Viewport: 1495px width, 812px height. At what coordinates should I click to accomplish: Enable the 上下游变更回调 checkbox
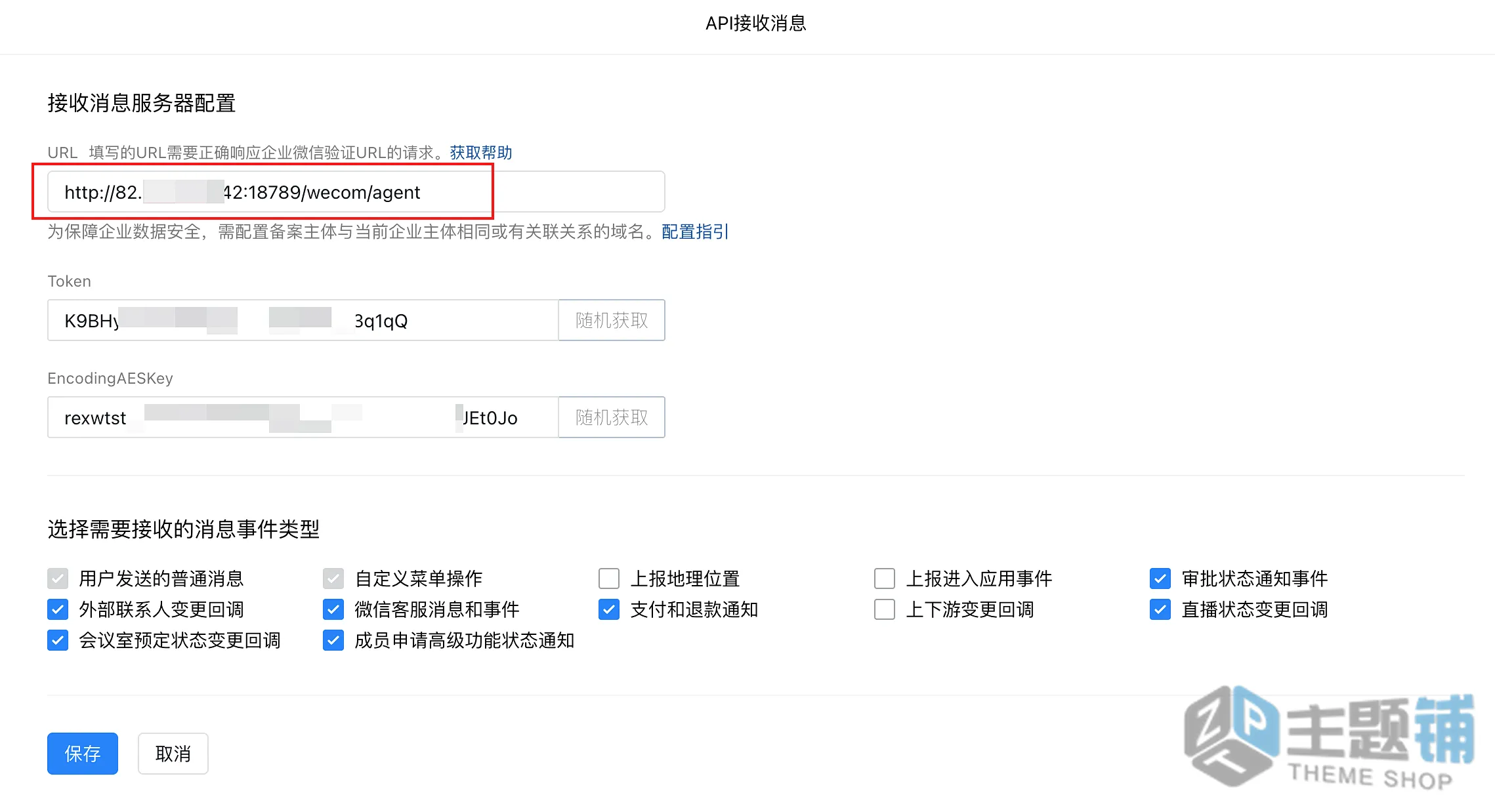pos(885,609)
